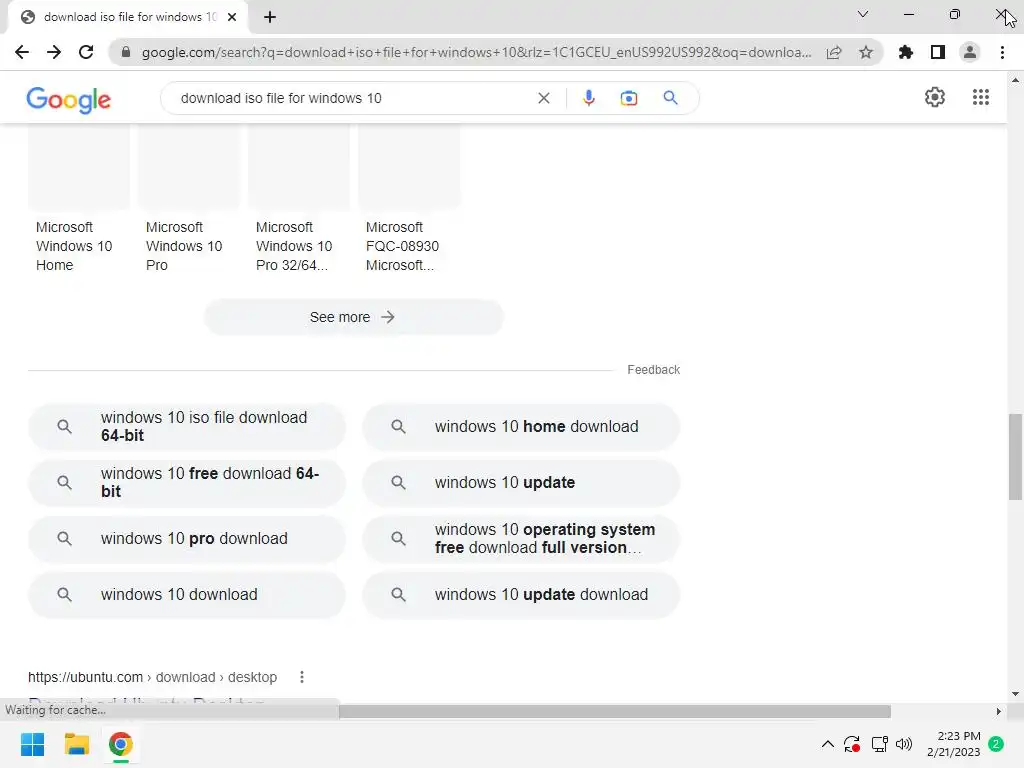The height and width of the screenshot is (768, 1024).
Task: Click the Feedback link
Action: point(653,370)
